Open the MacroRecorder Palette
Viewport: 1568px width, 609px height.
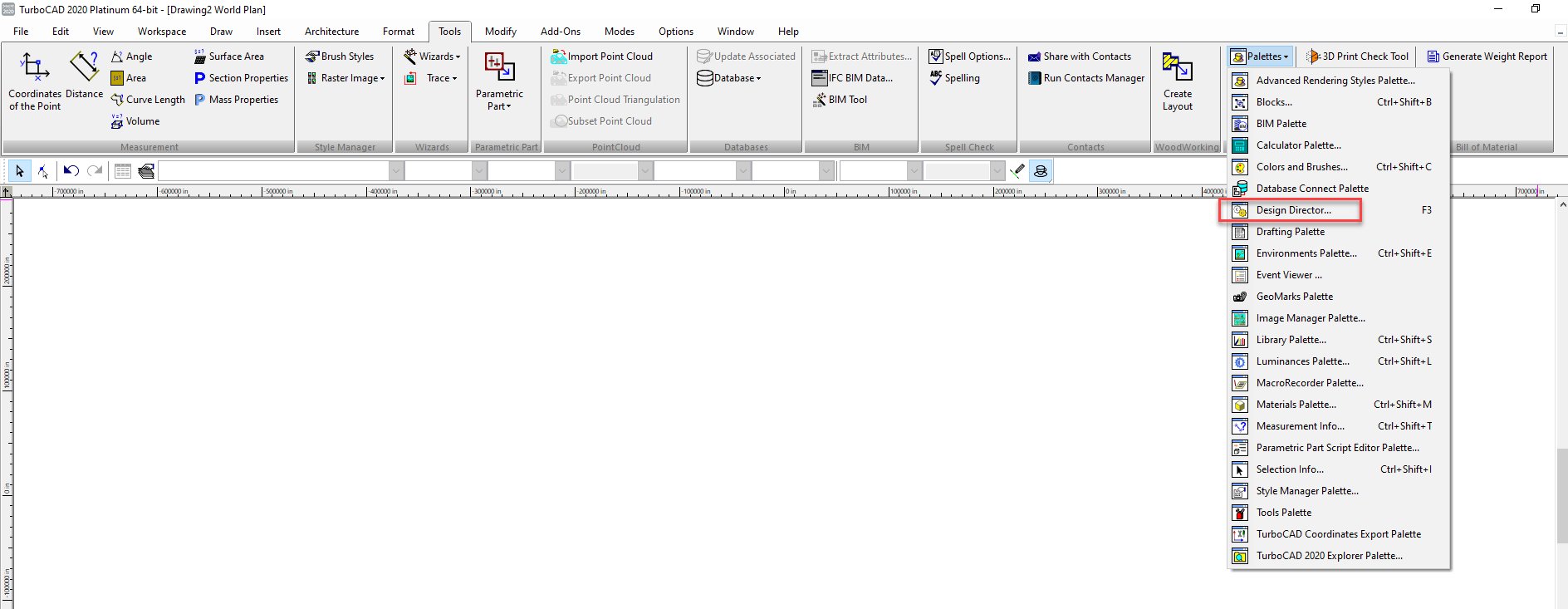click(x=1339, y=383)
